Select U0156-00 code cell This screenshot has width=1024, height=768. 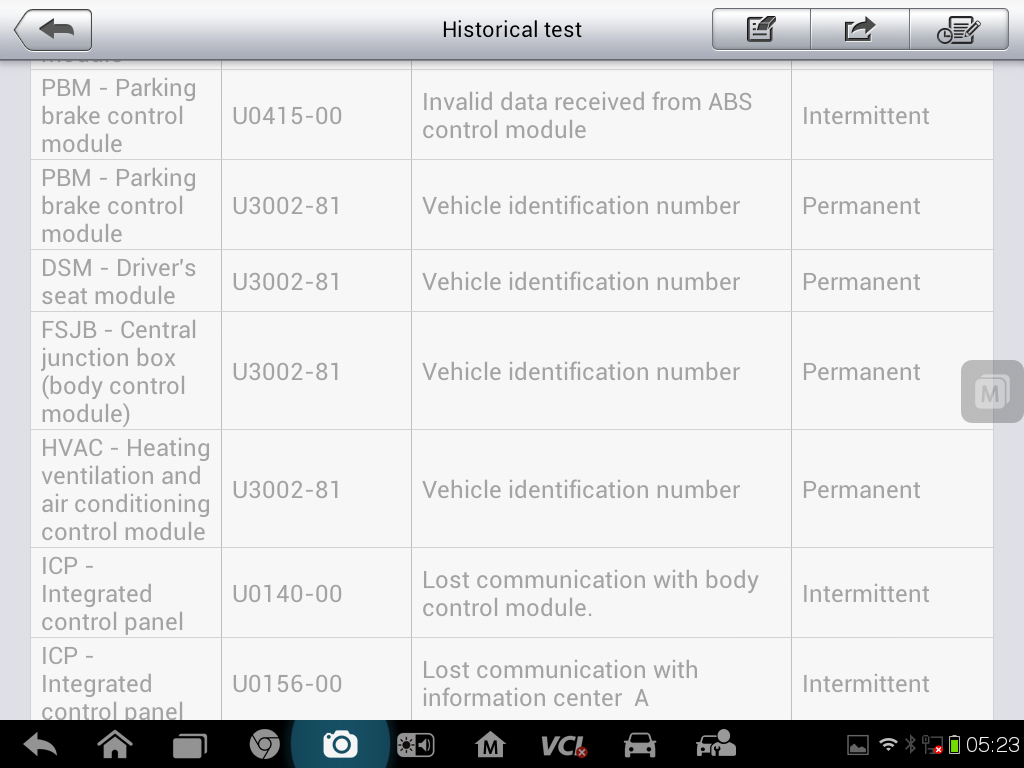point(317,679)
